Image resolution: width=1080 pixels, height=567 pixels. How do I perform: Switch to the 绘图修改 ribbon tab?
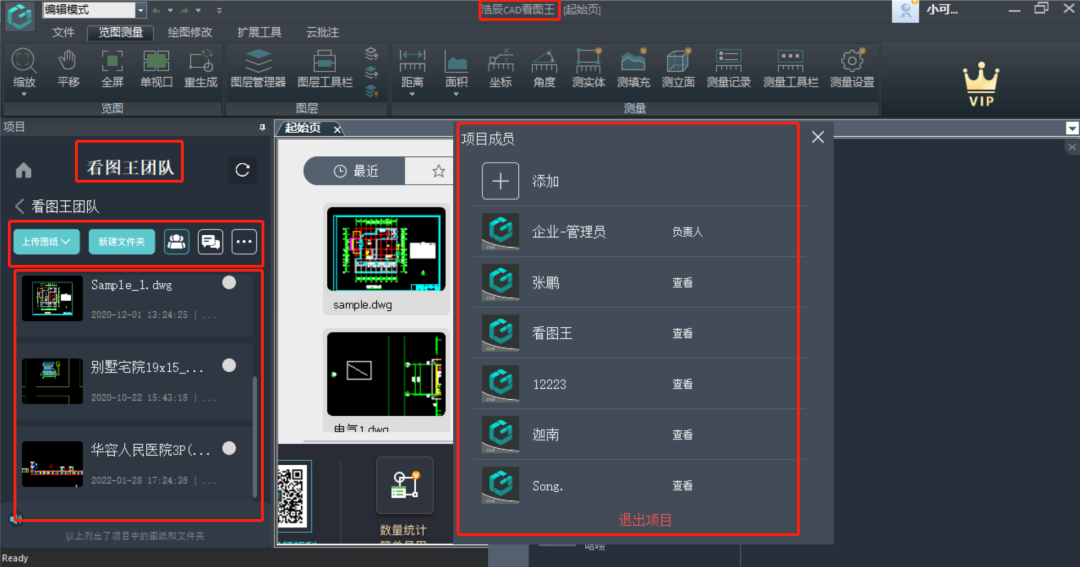point(190,32)
